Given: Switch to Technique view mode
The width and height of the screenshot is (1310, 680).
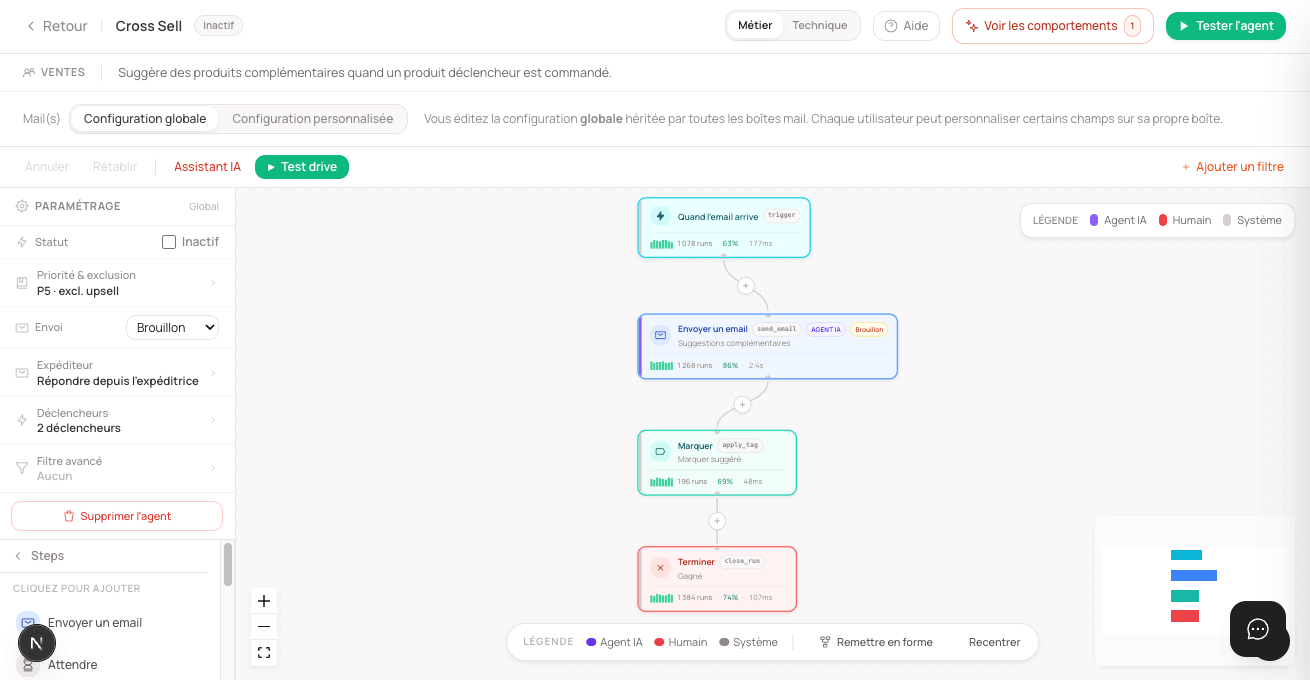Looking at the screenshot, I should pyautogui.click(x=820, y=26).
